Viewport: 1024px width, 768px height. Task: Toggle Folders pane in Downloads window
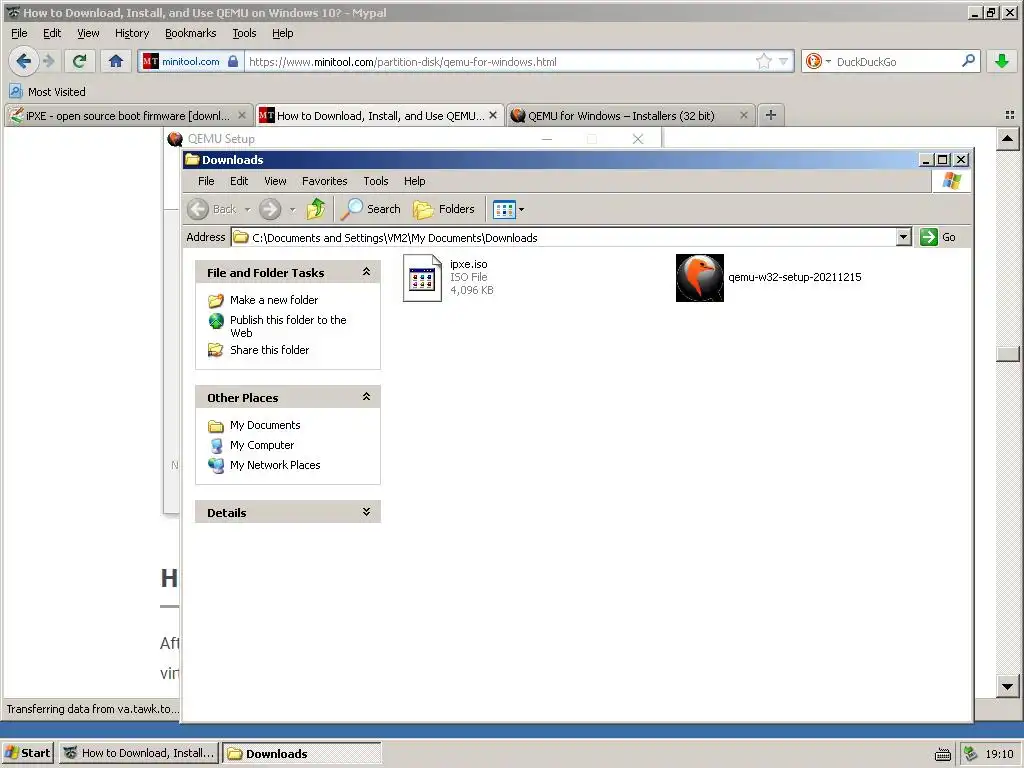[444, 209]
